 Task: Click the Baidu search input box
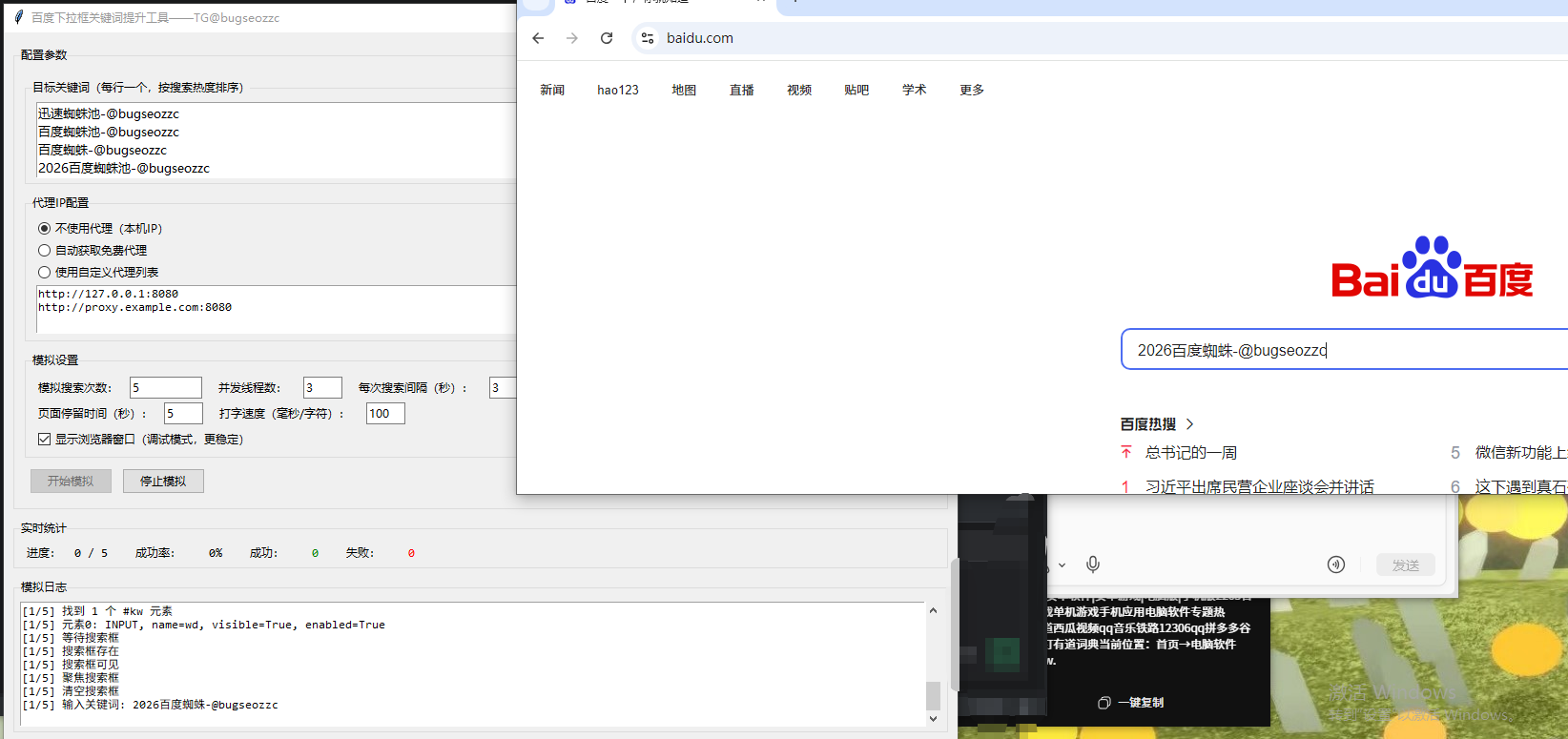coord(1345,350)
